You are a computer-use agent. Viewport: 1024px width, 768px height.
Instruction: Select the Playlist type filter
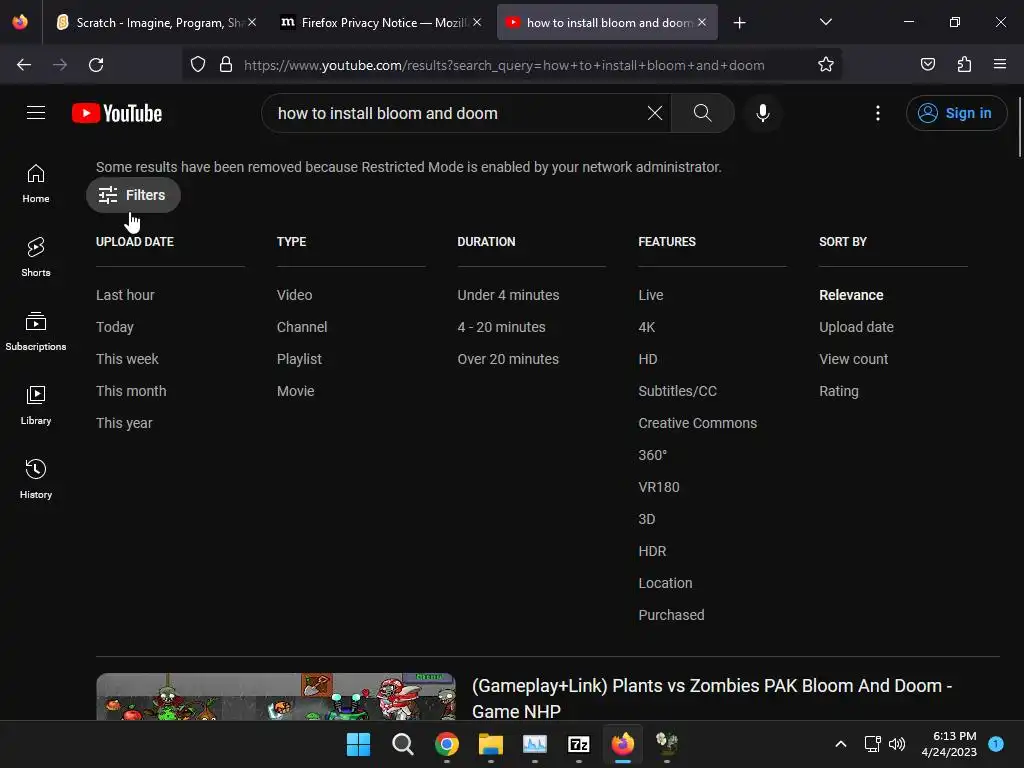coord(299,359)
